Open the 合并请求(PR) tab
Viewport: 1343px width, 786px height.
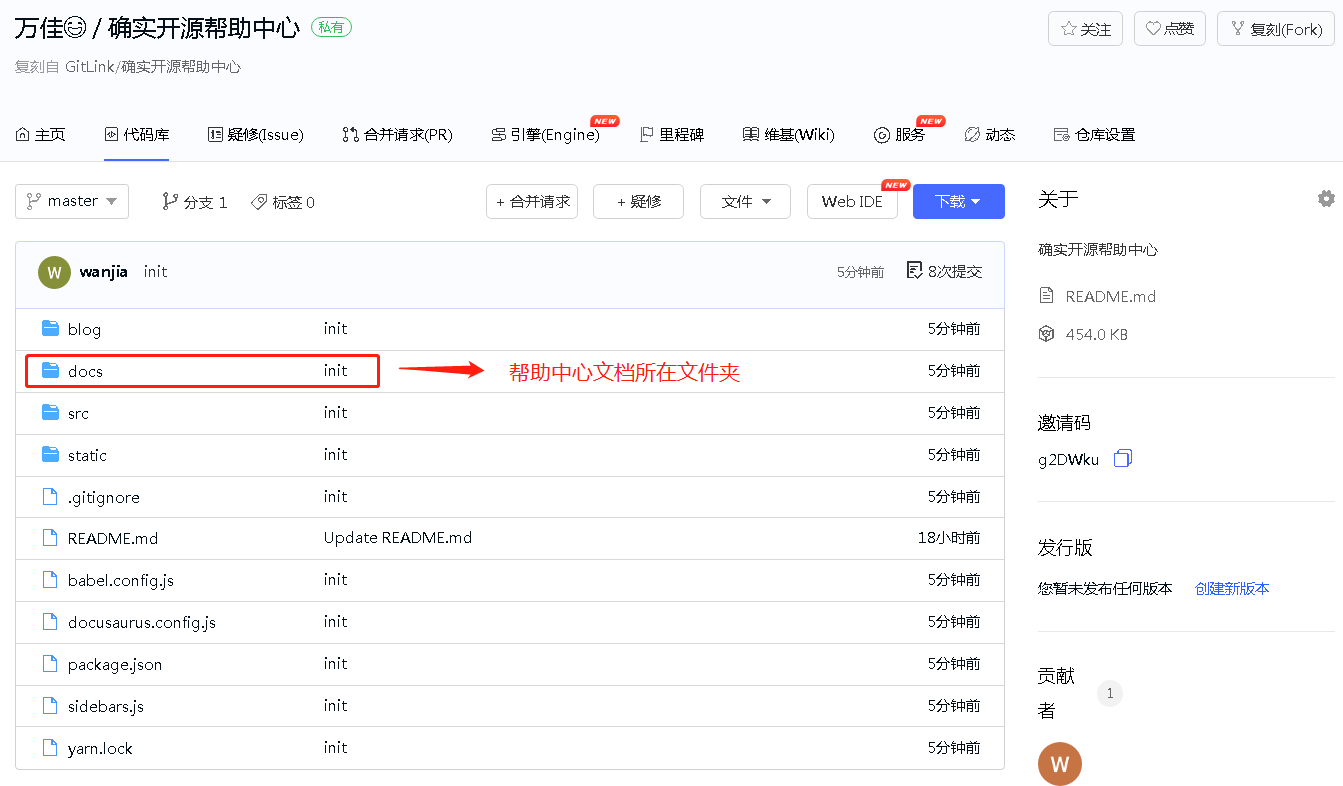[x=397, y=135]
